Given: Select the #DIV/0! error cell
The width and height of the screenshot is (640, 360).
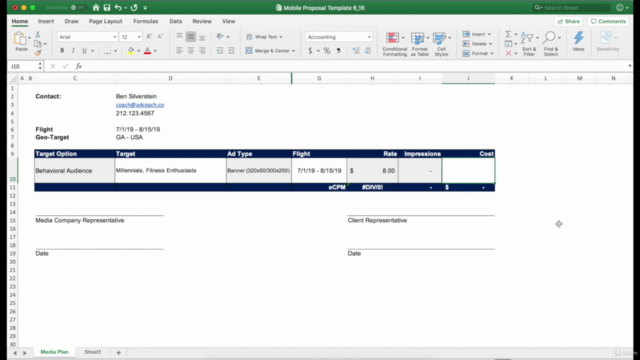Looking at the screenshot, I should (x=372, y=187).
